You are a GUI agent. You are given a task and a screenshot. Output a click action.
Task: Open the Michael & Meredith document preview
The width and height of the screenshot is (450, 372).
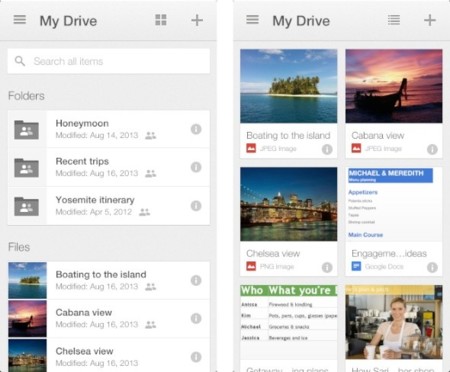tap(394, 204)
